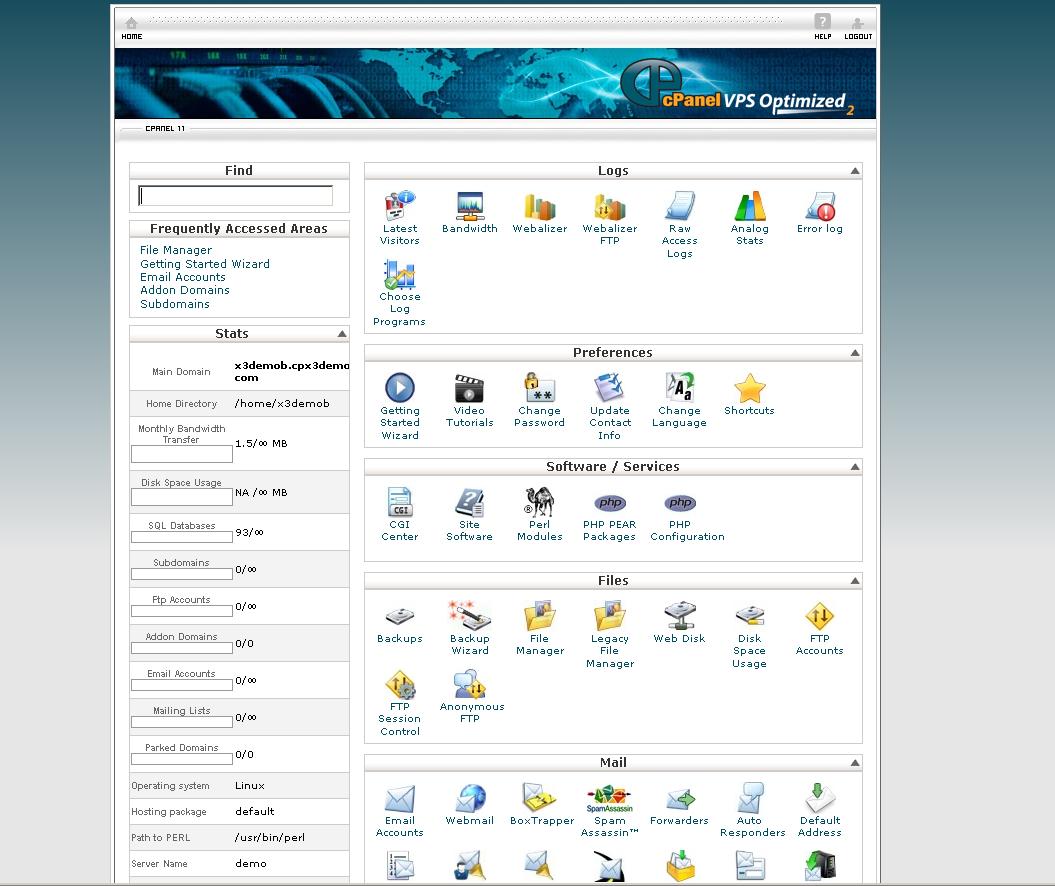Open Addon Domains sidebar link
This screenshot has height=886, width=1055.
[184, 290]
